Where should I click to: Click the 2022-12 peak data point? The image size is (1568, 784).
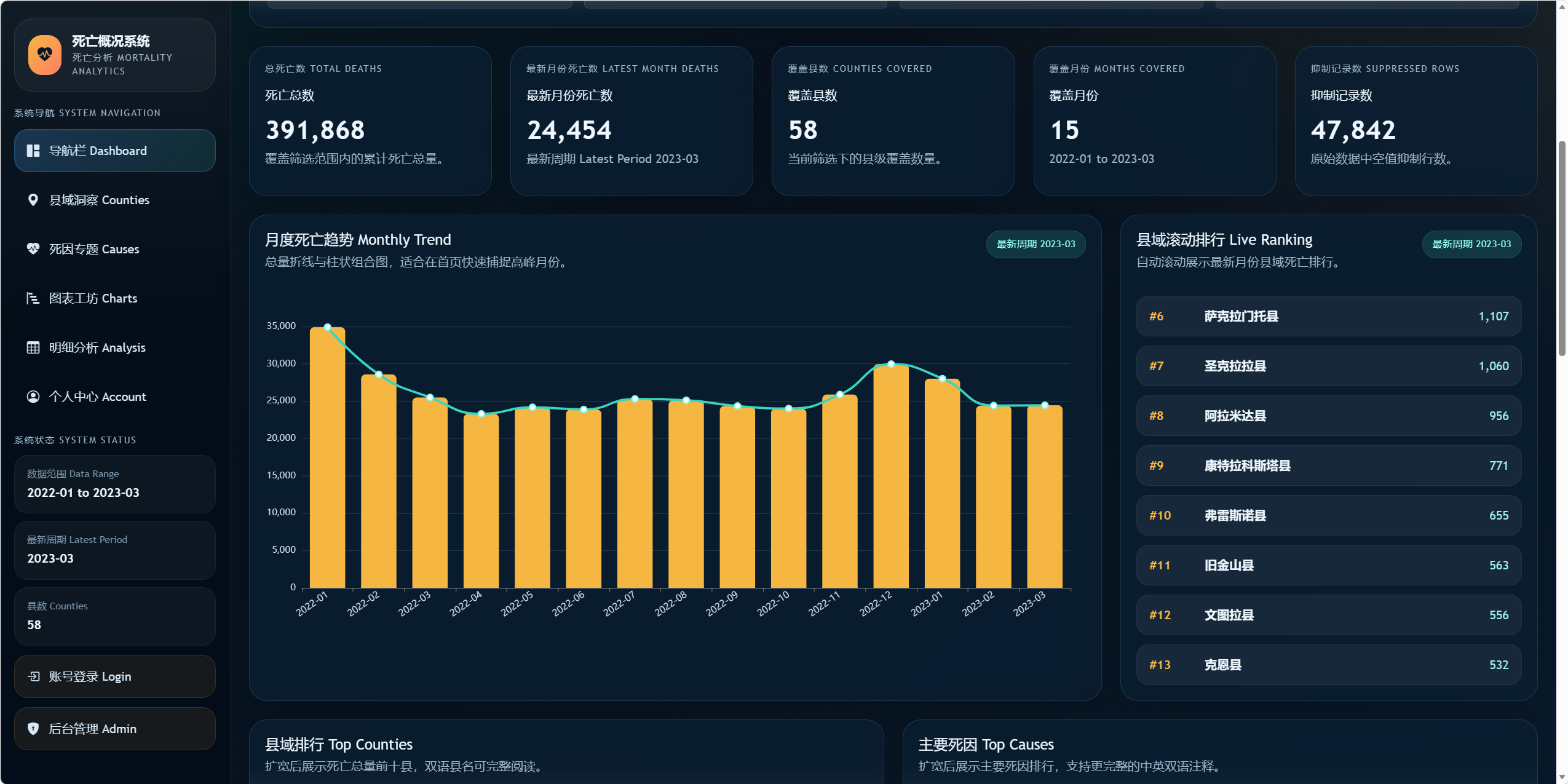tap(891, 364)
